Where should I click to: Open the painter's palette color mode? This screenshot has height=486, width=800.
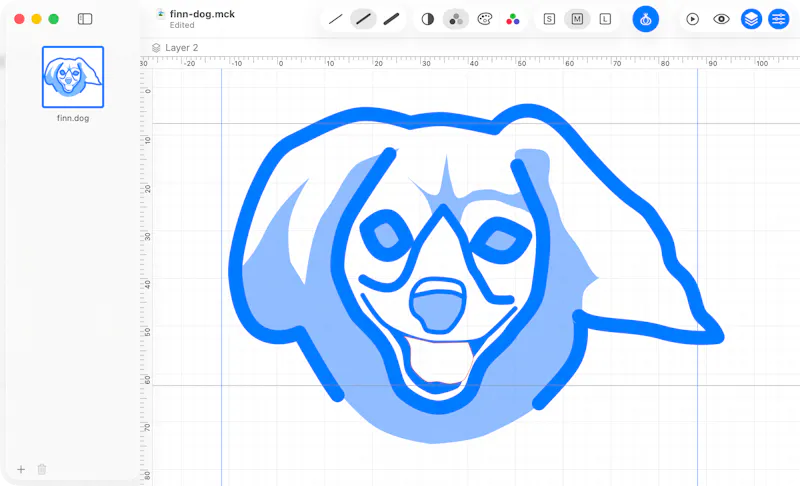(x=485, y=19)
